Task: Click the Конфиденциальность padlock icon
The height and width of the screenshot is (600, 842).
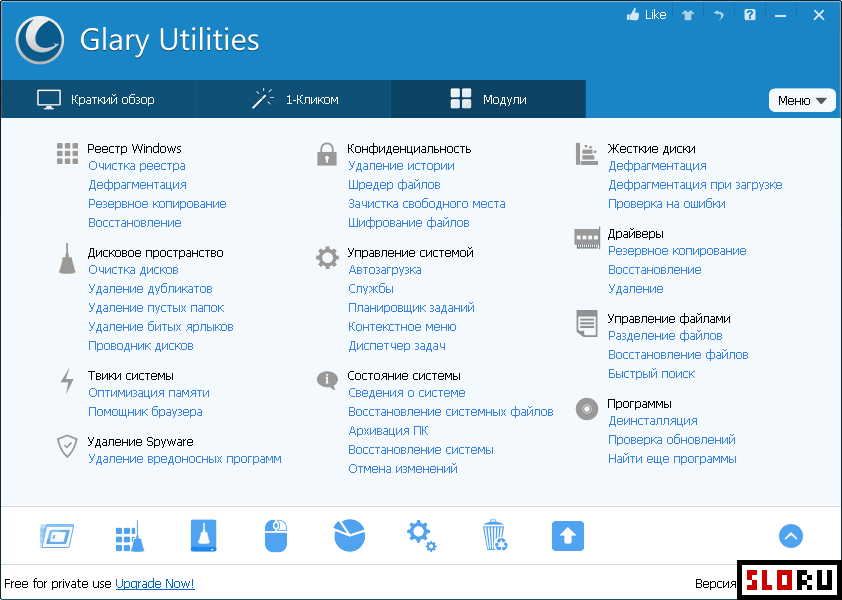Action: 326,154
